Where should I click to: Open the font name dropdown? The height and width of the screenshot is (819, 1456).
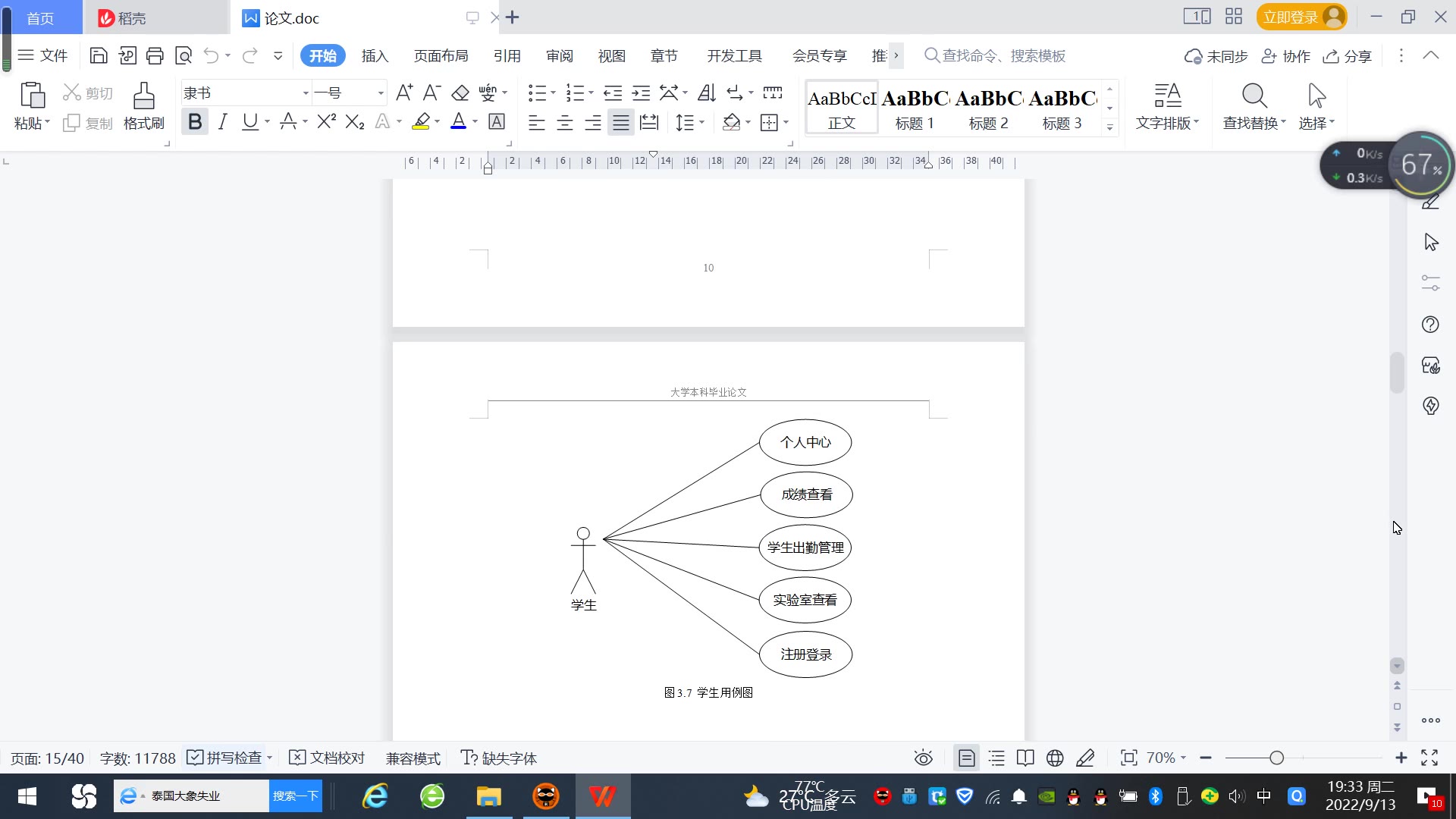coord(306,93)
